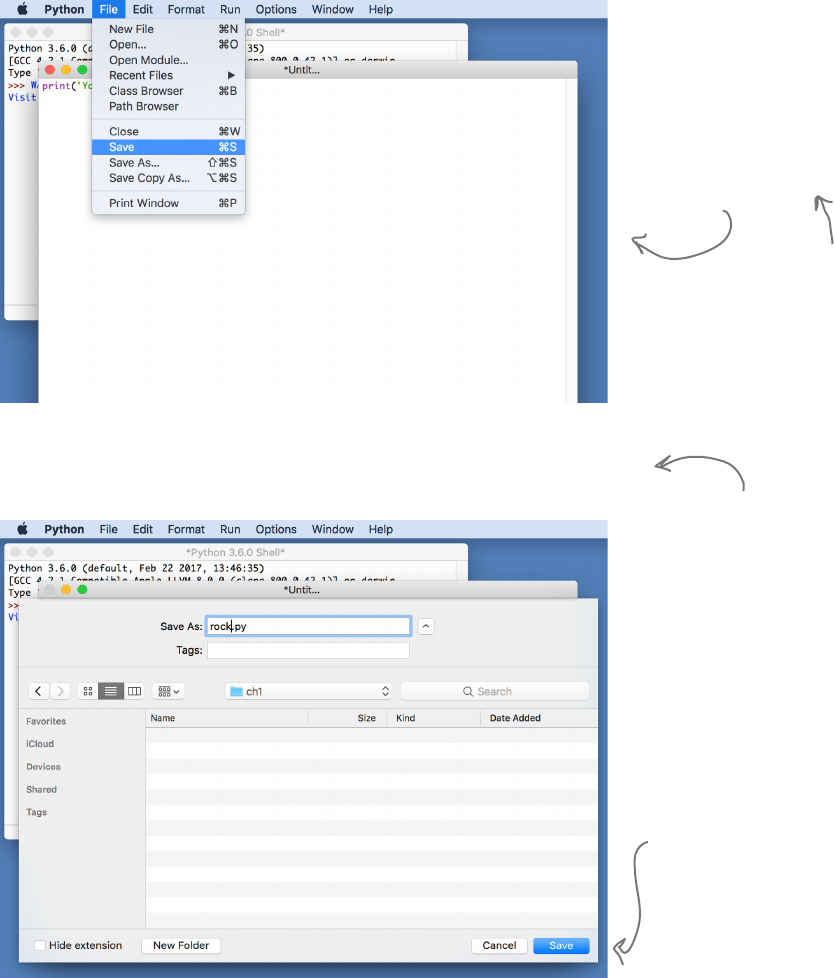Choose Close in the File menu

(168, 132)
